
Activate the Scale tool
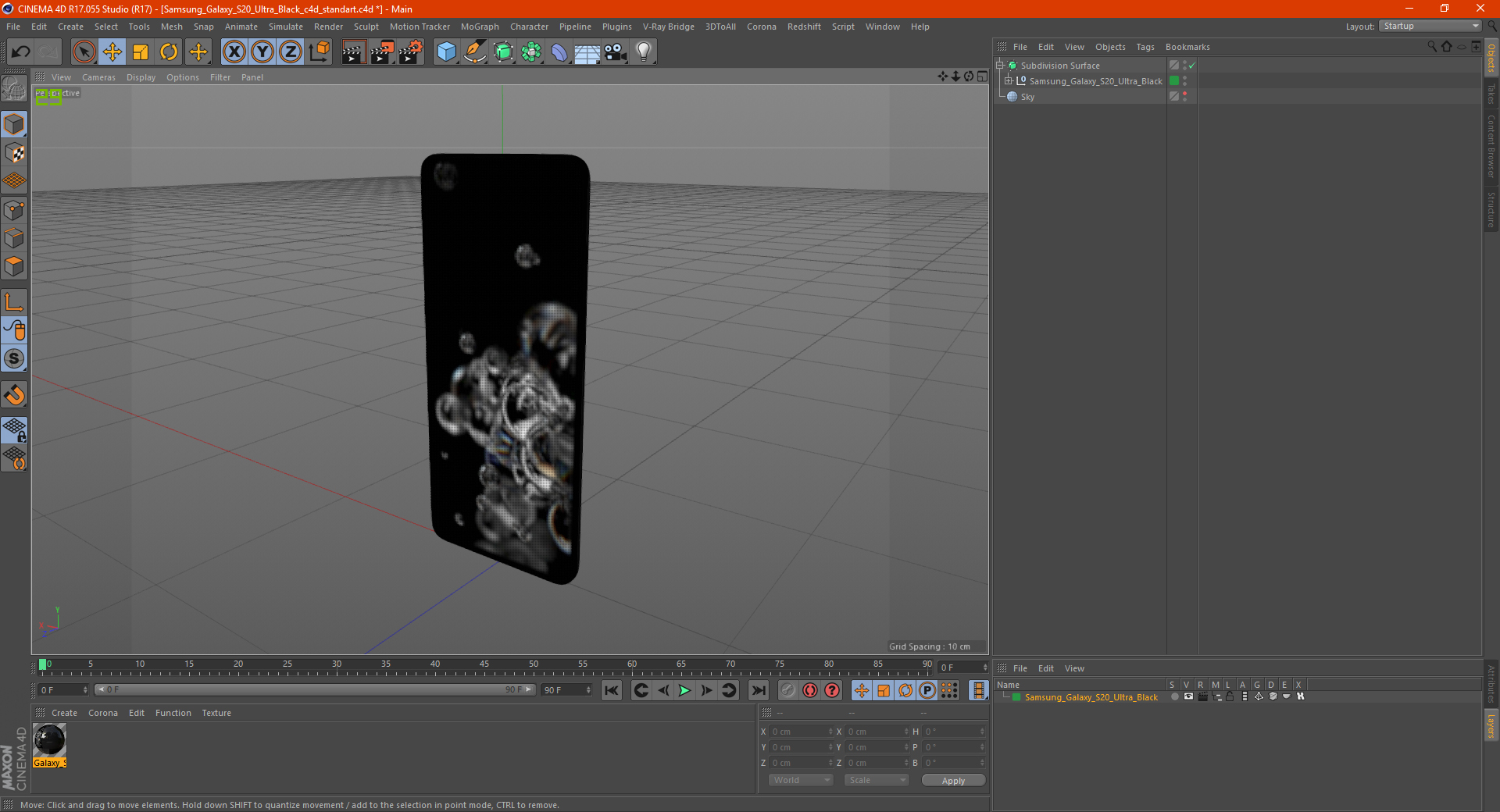click(141, 52)
